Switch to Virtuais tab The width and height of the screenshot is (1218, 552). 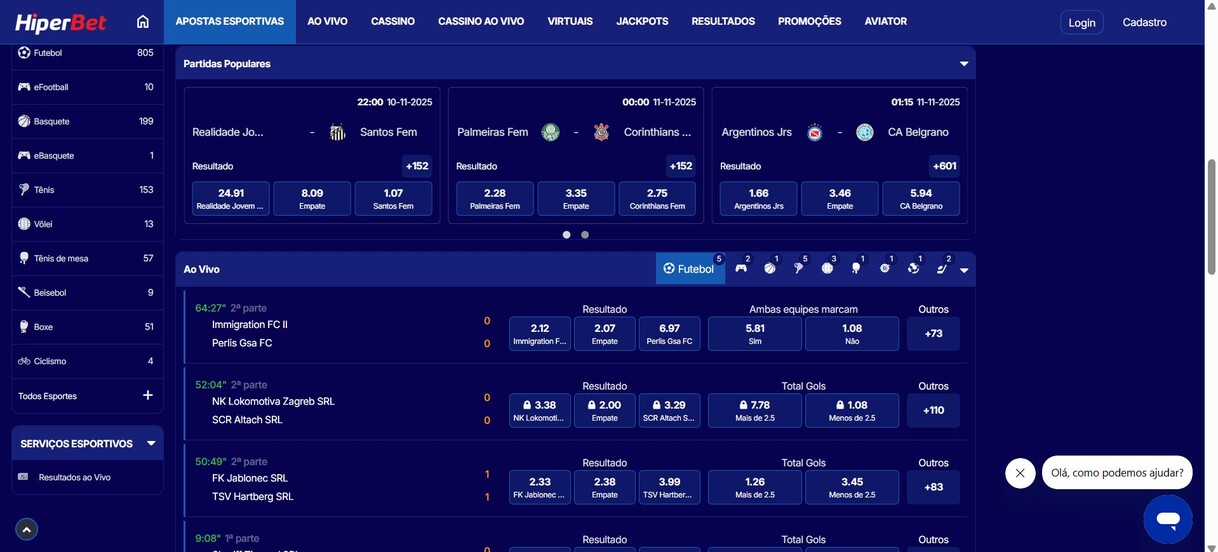570,21
